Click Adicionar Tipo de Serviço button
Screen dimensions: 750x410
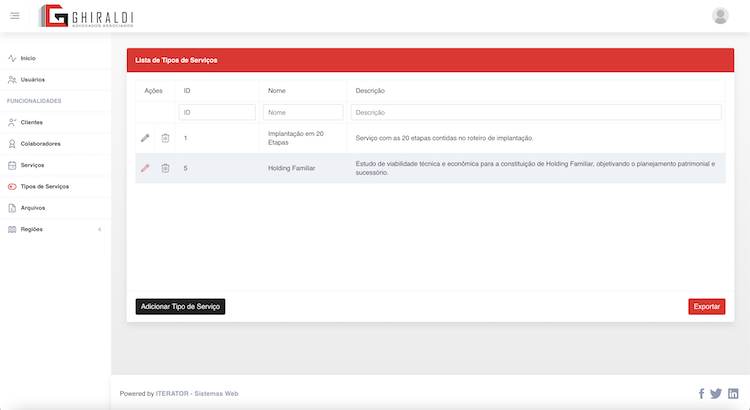point(180,307)
